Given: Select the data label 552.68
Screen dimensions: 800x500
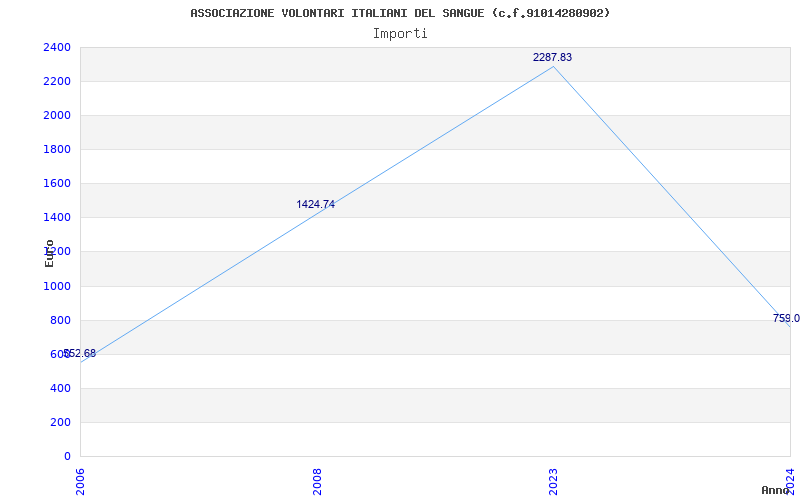Looking at the screenshot, I should point(80,354).
